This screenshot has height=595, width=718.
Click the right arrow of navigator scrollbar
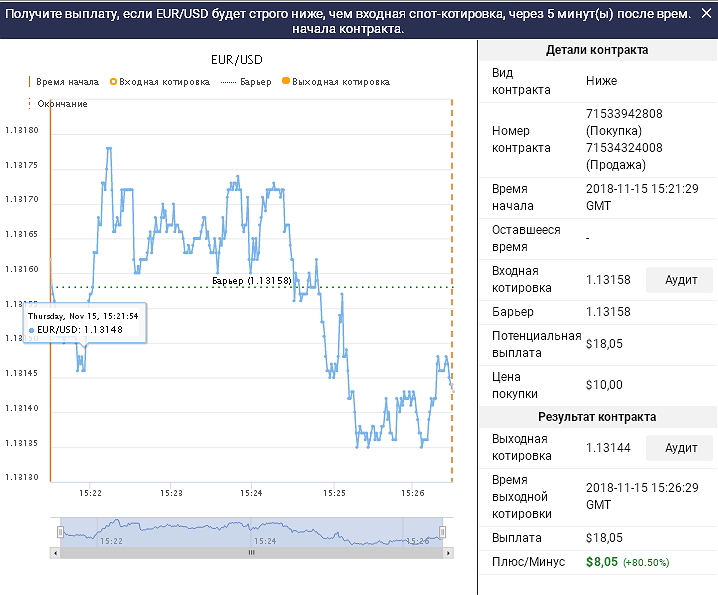tap(448, 553)
